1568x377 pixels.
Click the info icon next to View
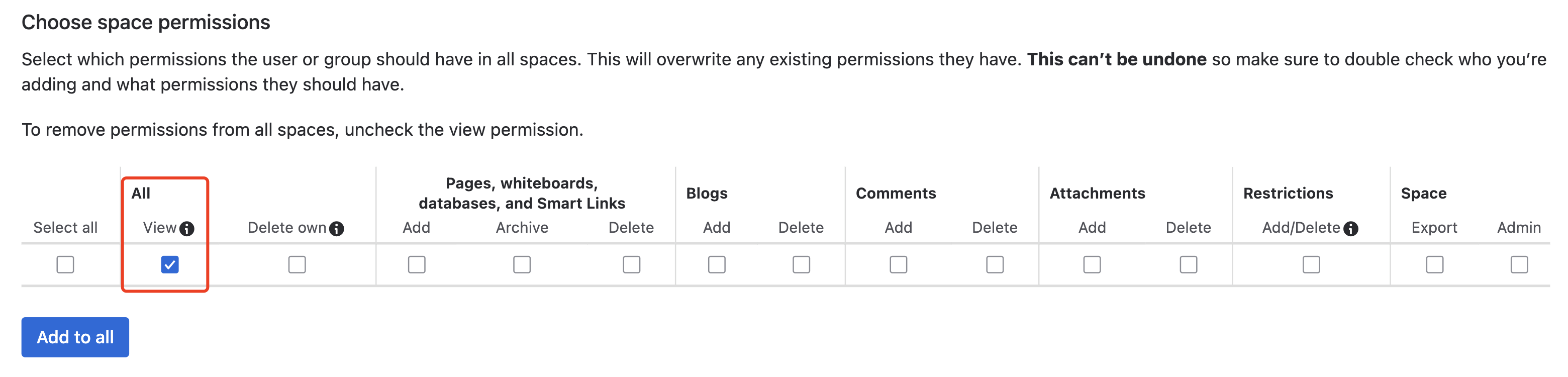coord(187,228)
